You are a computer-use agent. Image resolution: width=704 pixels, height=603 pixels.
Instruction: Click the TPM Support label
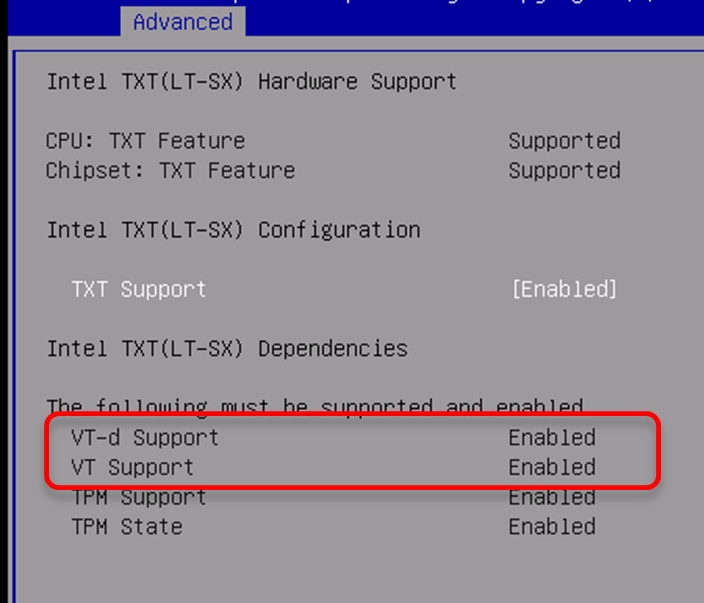[x=139, y=497]
